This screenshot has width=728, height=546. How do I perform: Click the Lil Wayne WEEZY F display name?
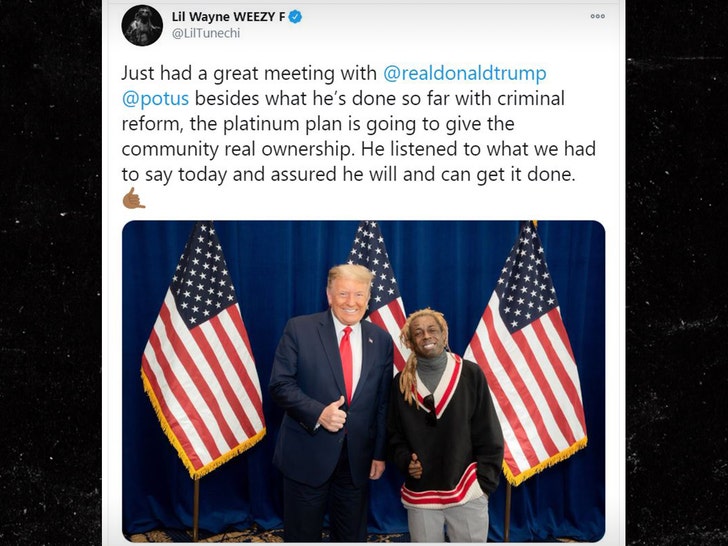(228, 17)
